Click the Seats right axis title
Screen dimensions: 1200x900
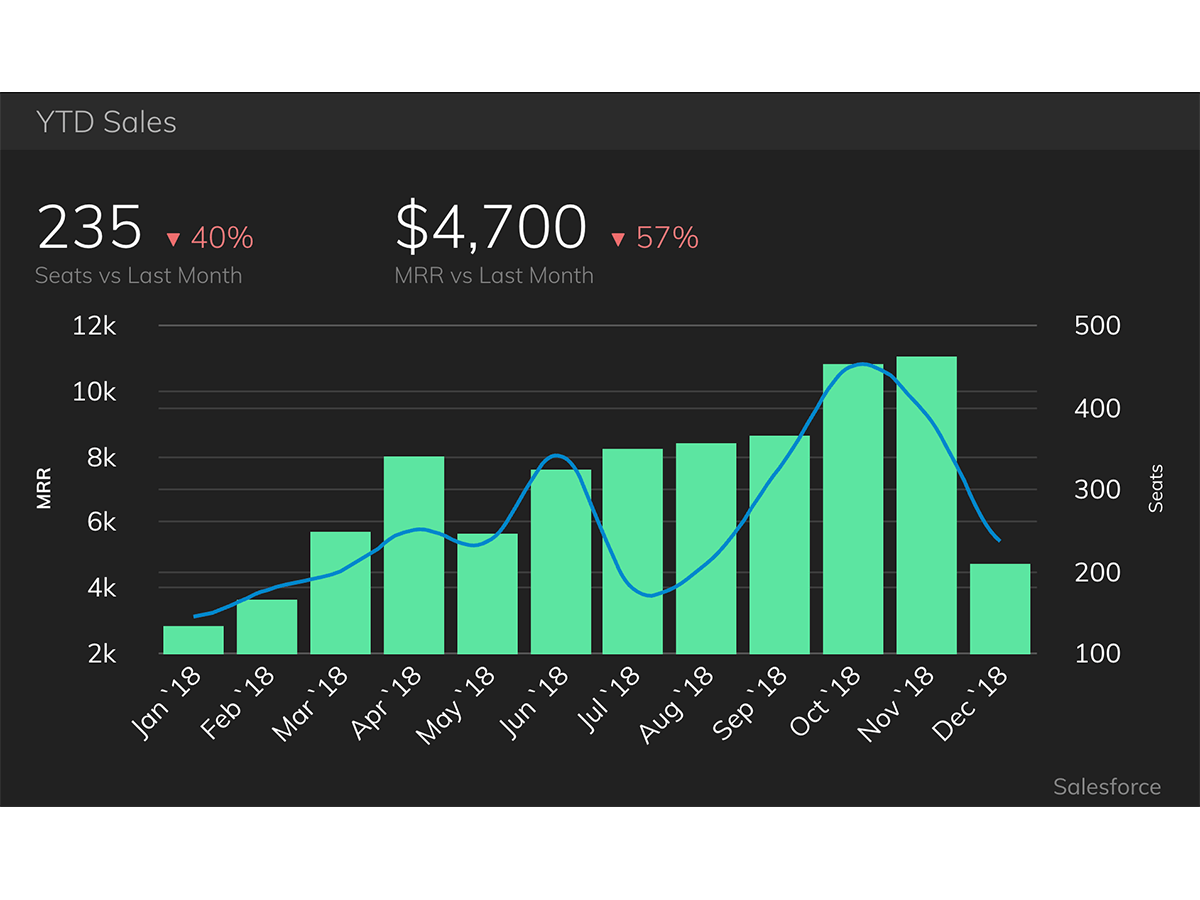click(1156, 489)
